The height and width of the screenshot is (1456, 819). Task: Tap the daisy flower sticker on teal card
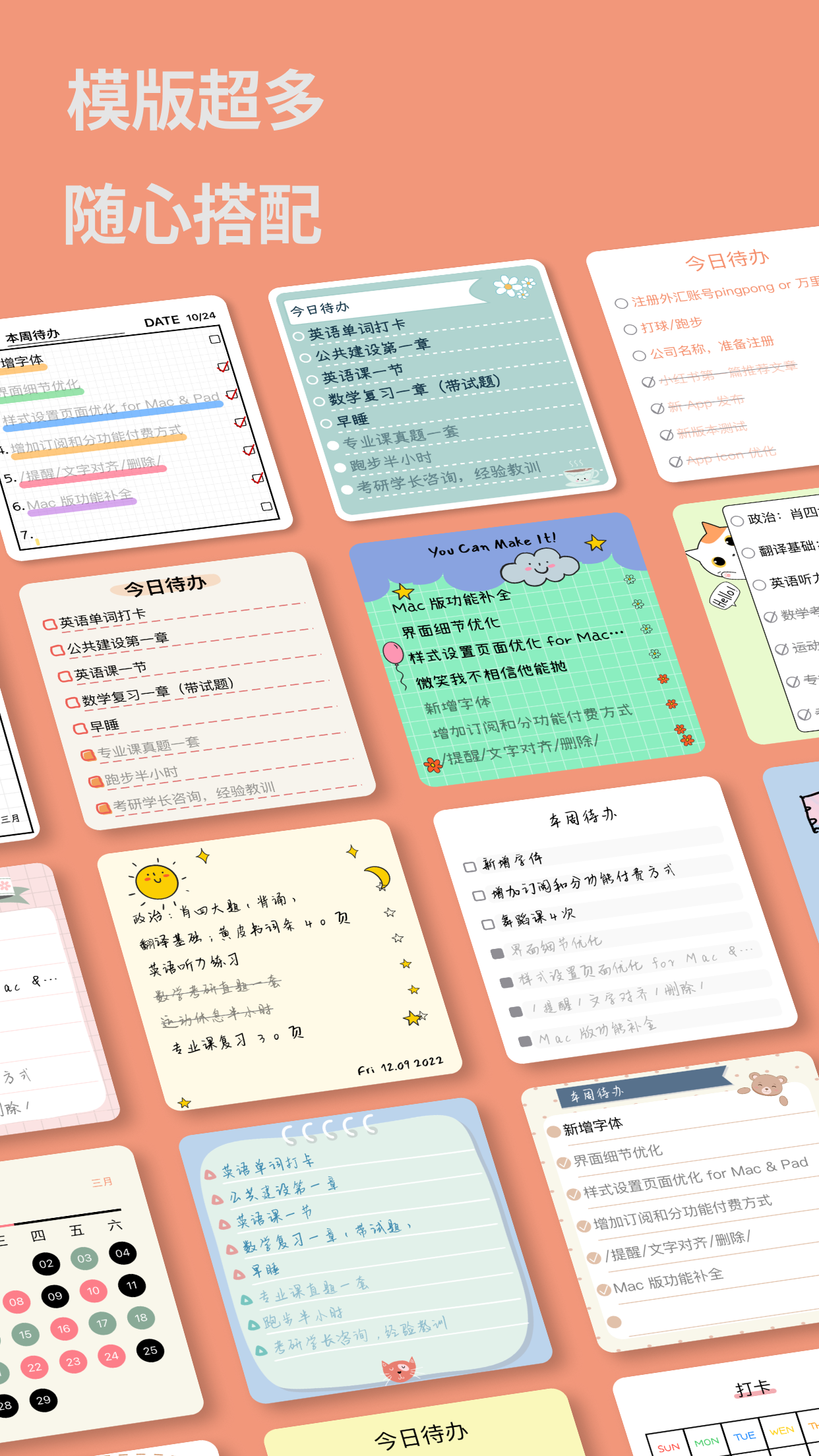(x=514, y=286)
